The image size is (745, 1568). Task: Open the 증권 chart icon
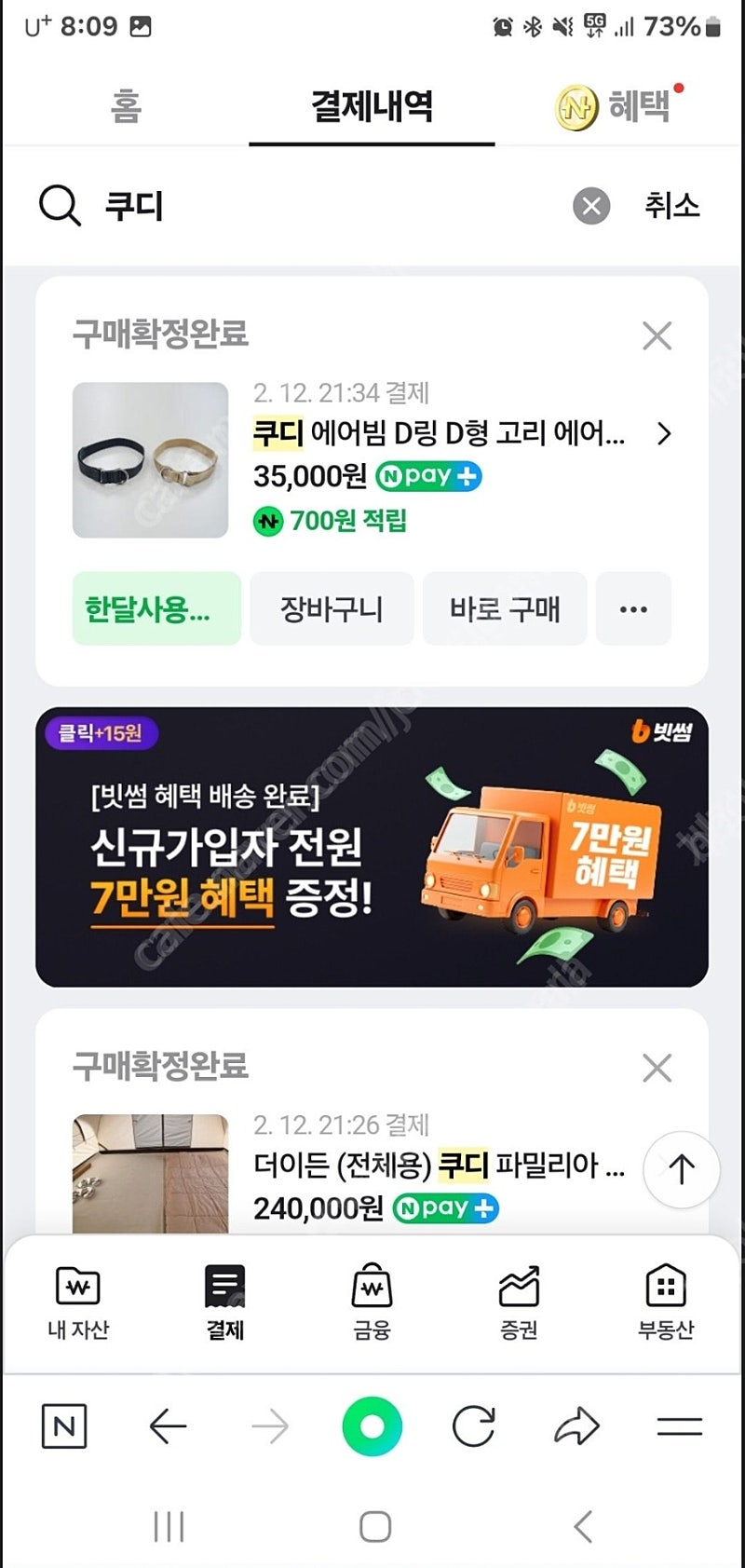click(519, 1287)
